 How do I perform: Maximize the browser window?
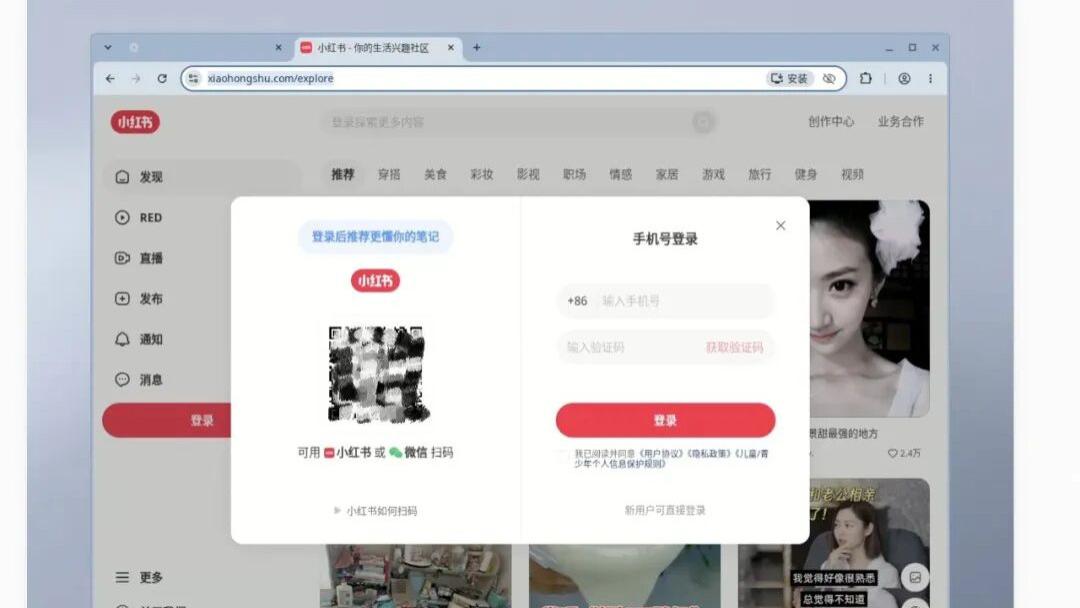(x=912, y=48)
